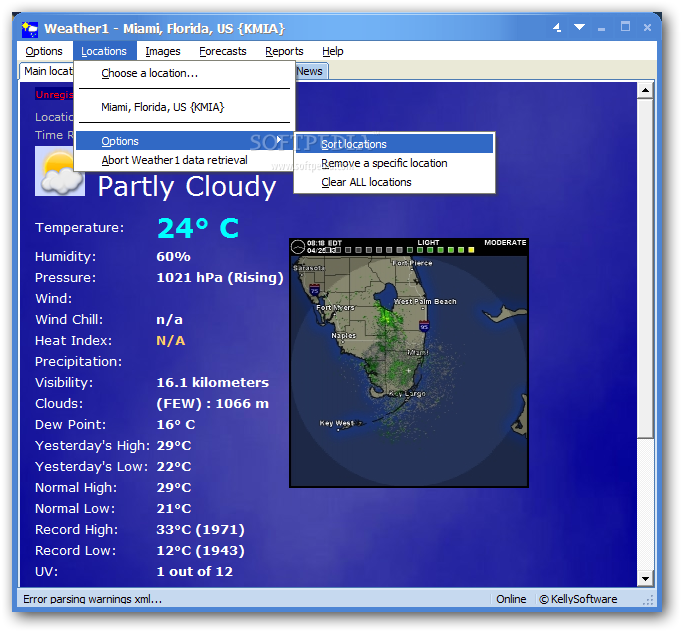Click the 'Partly Cloudy' condition text
This screenshot has width=682, height=632.
(x=187, y=187)
